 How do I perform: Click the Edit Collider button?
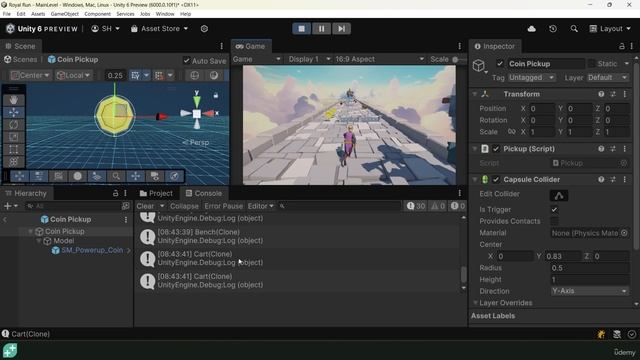point(559,196)
